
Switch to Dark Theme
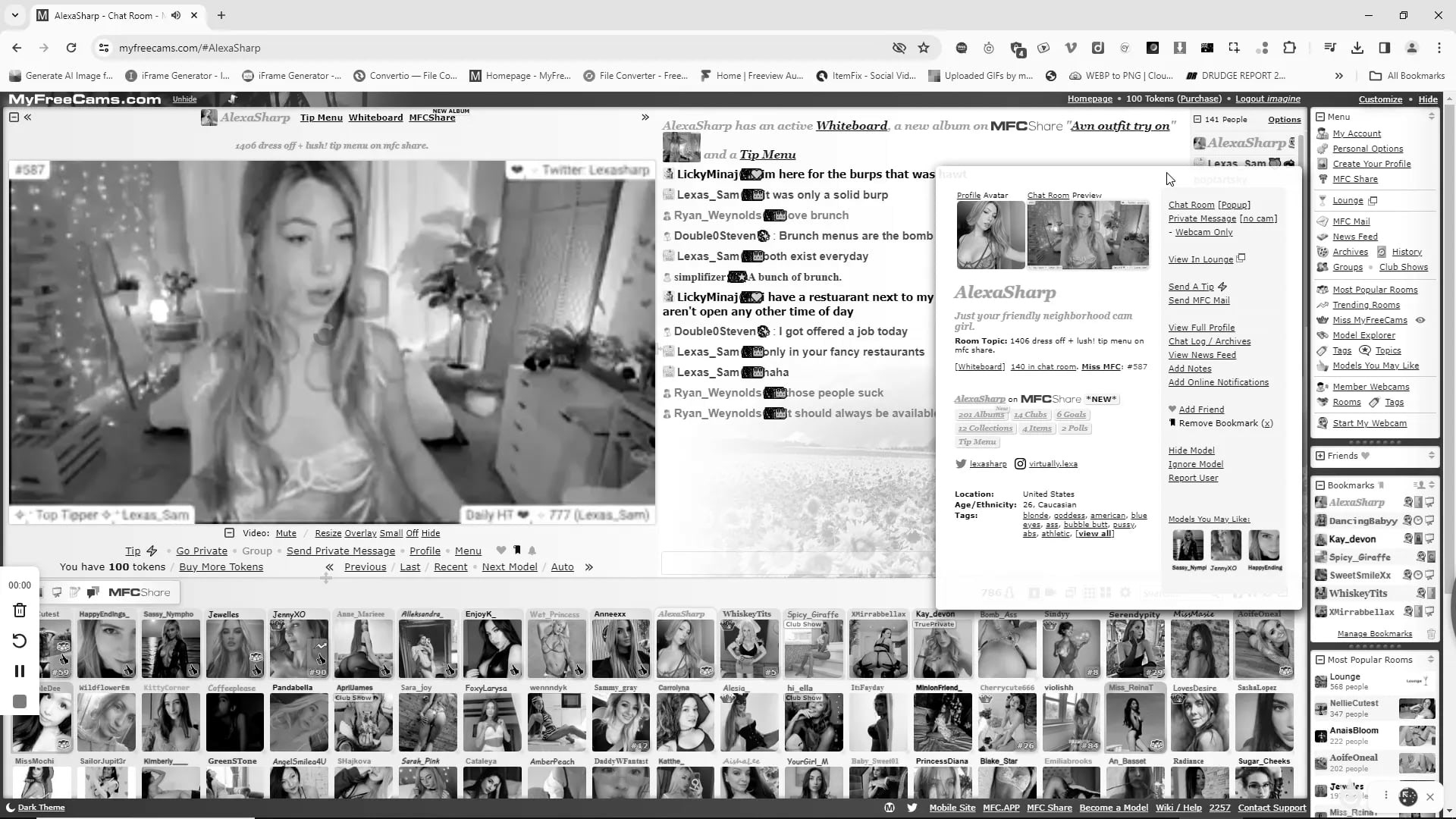pyautogui.click(x=41, y=808)
